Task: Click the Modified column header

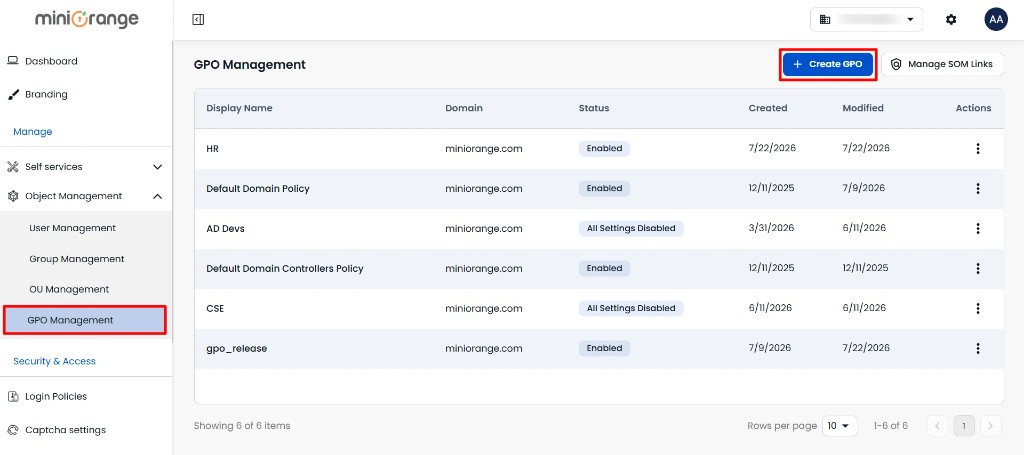Action: 863,108
